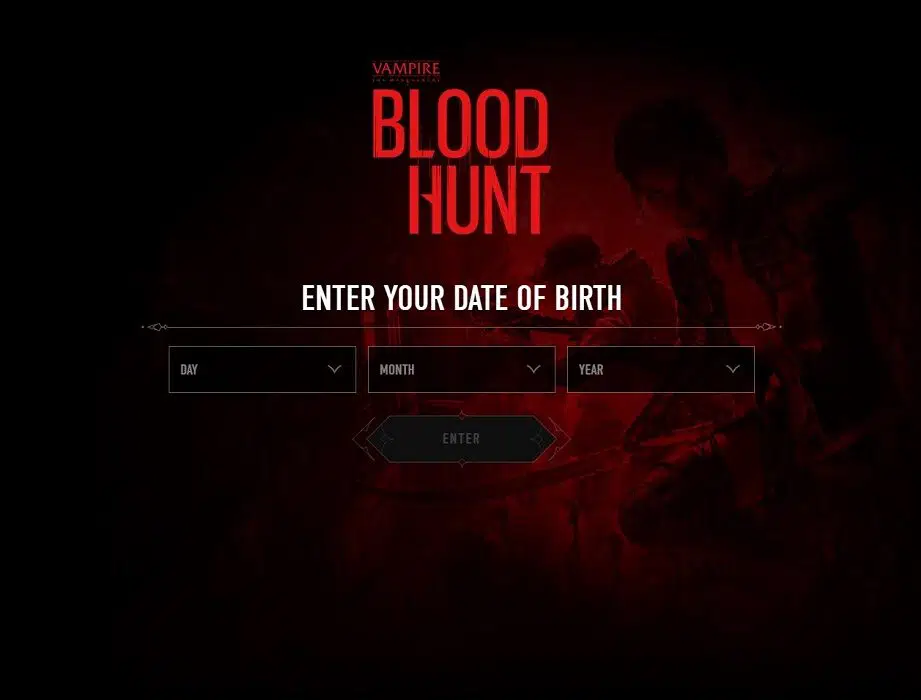Image resolution: width=921 pixels, height=700 pixels.
Task: Expand the MONTH dropdown
Action: tap(462, 369)
